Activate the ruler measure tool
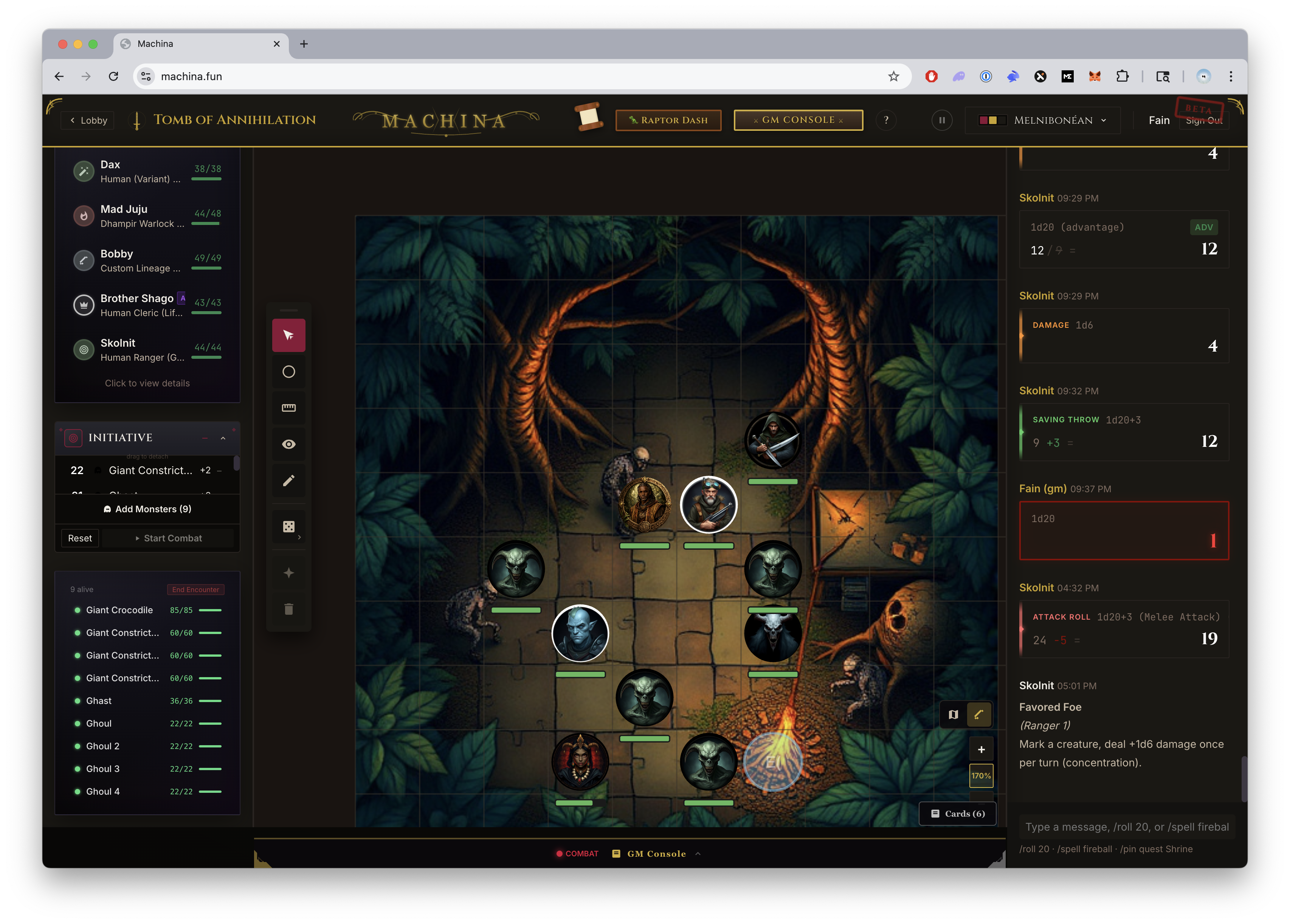 288,408
